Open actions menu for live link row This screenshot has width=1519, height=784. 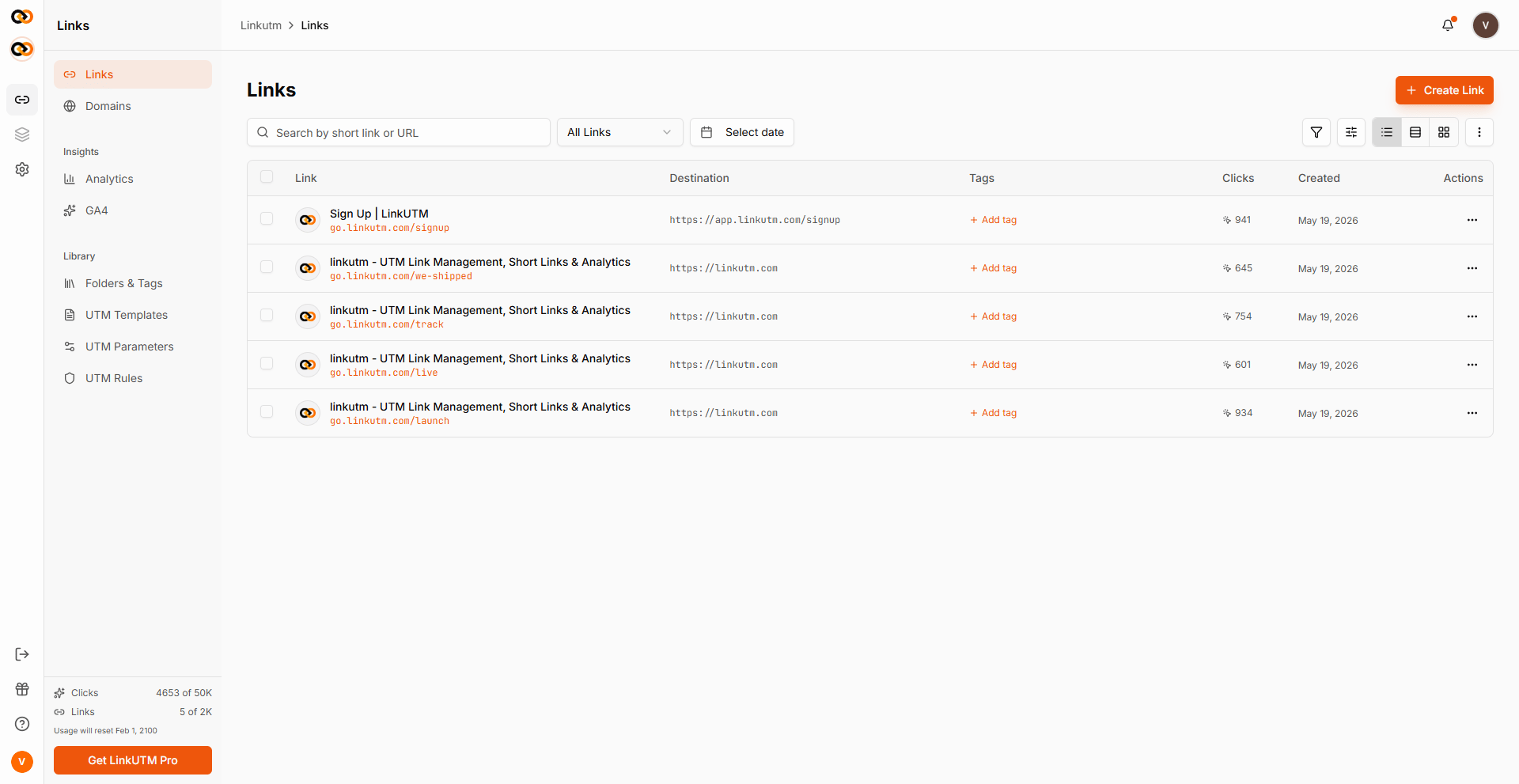click(x=1472, y=365)
